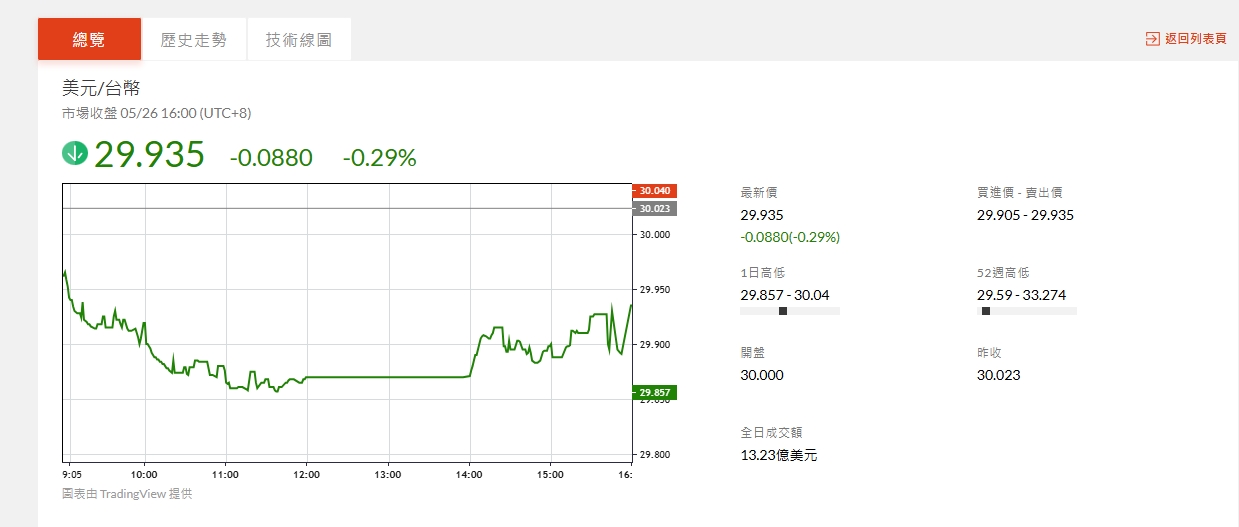
Task: Click the -0.29% percentage change value
Action: (x=379, y=157)
